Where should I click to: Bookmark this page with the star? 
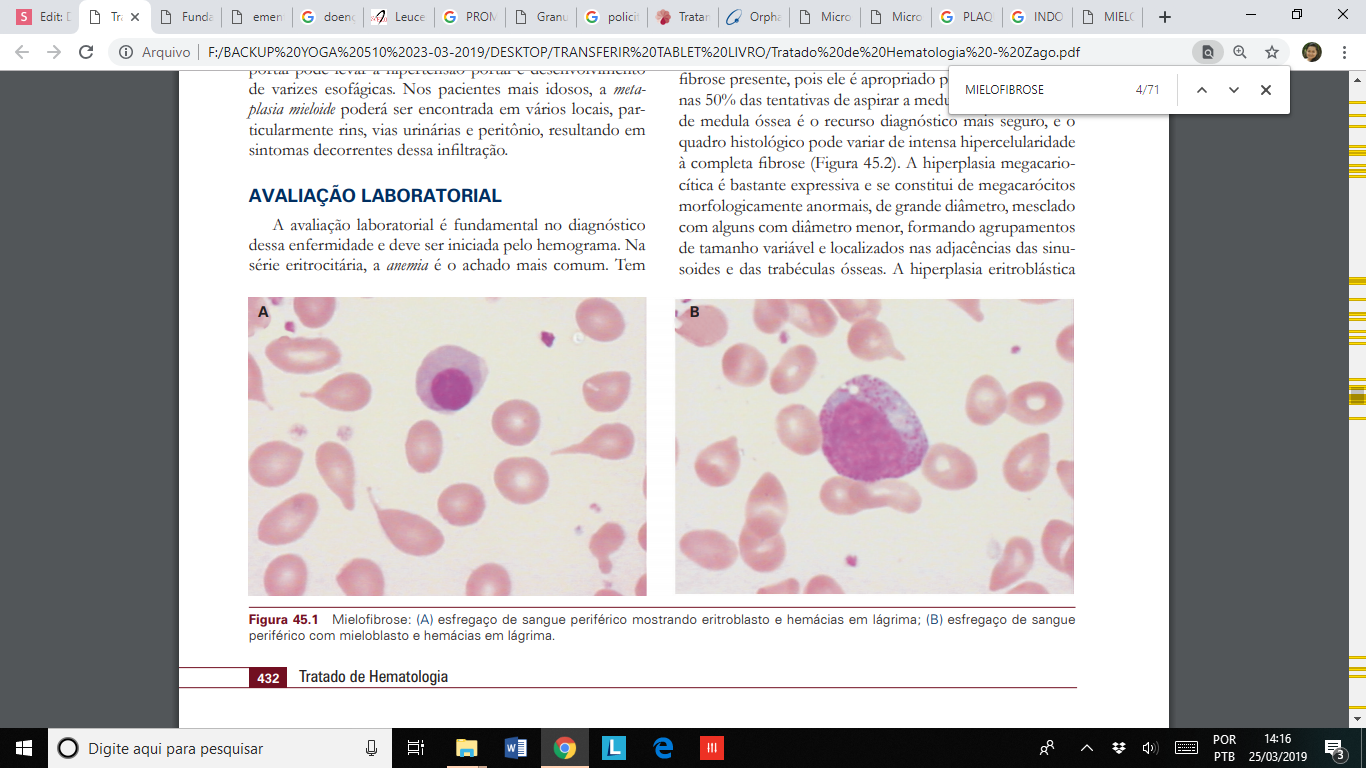pos(1271,52)
